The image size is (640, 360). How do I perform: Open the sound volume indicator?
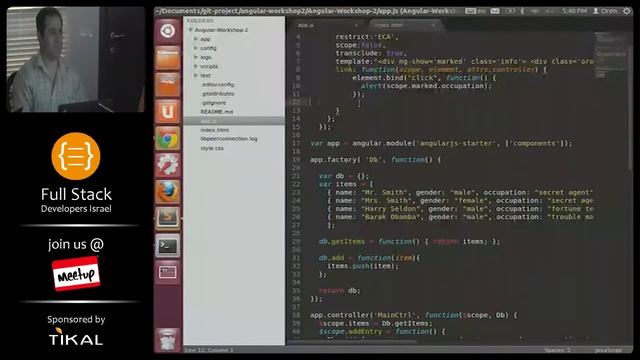tap(549, 11)
